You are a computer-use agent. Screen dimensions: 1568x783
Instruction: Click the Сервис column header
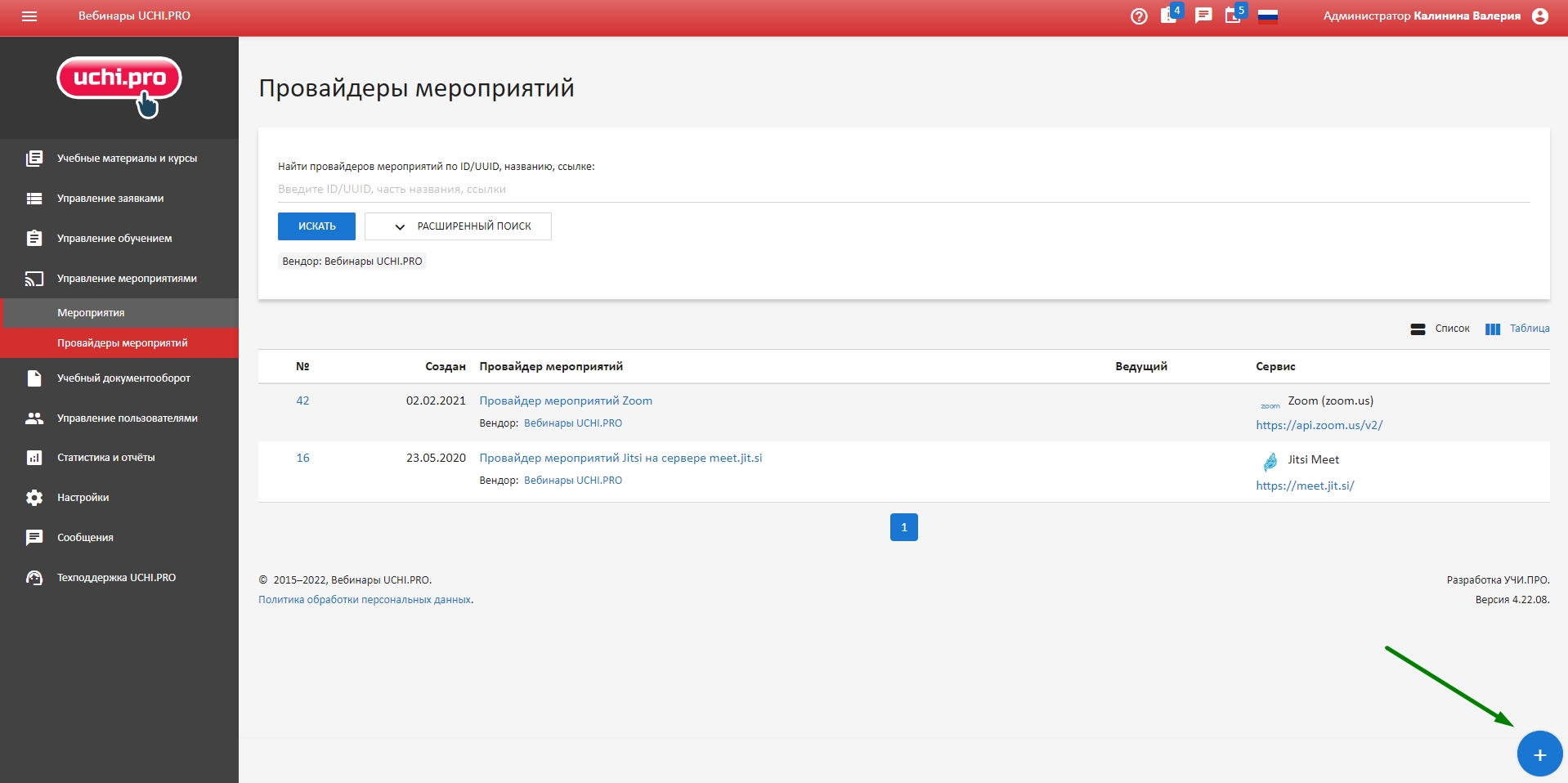pos(1275,367)
